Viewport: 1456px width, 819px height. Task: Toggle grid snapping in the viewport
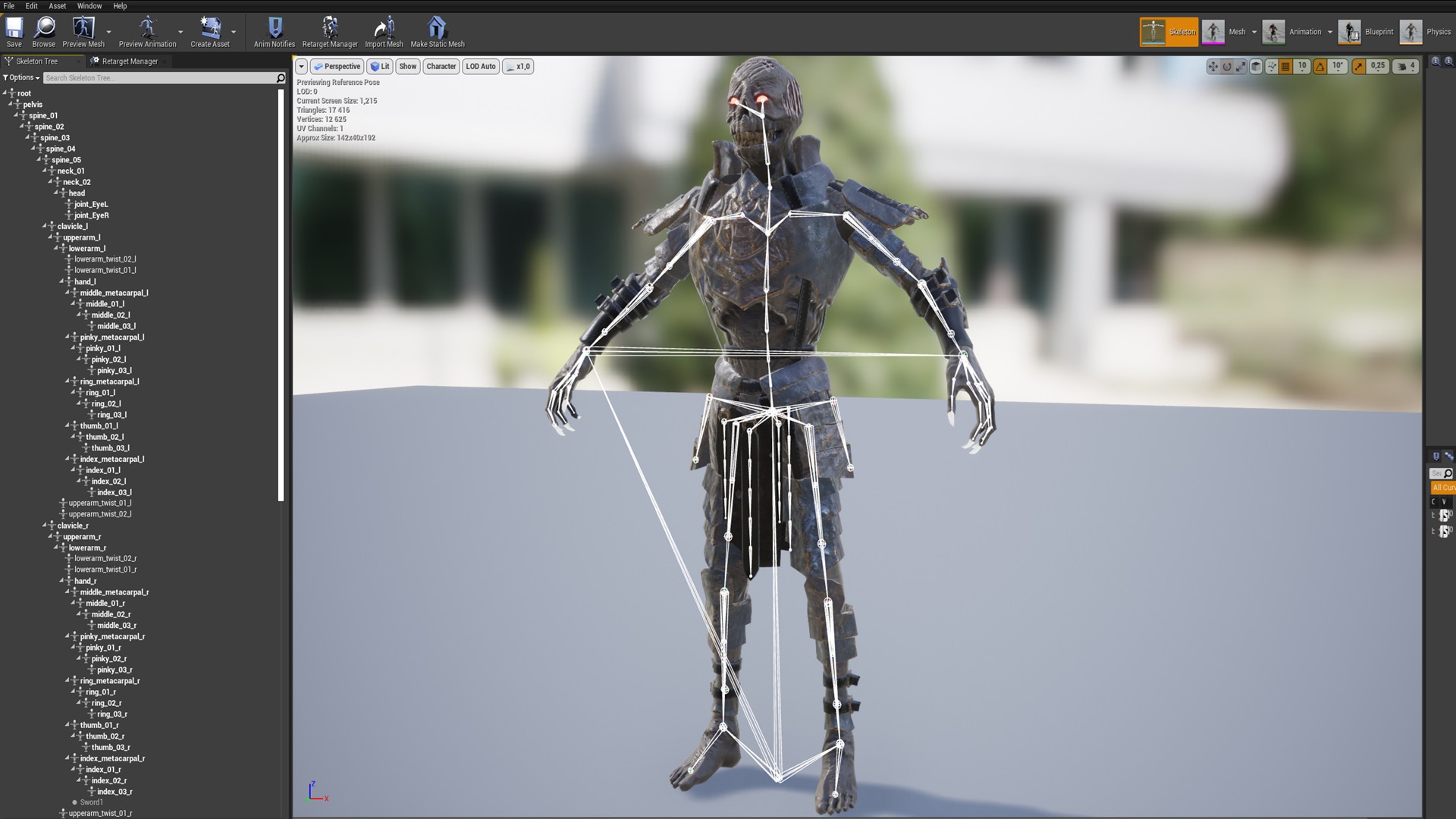click(x=1285, y=66)
